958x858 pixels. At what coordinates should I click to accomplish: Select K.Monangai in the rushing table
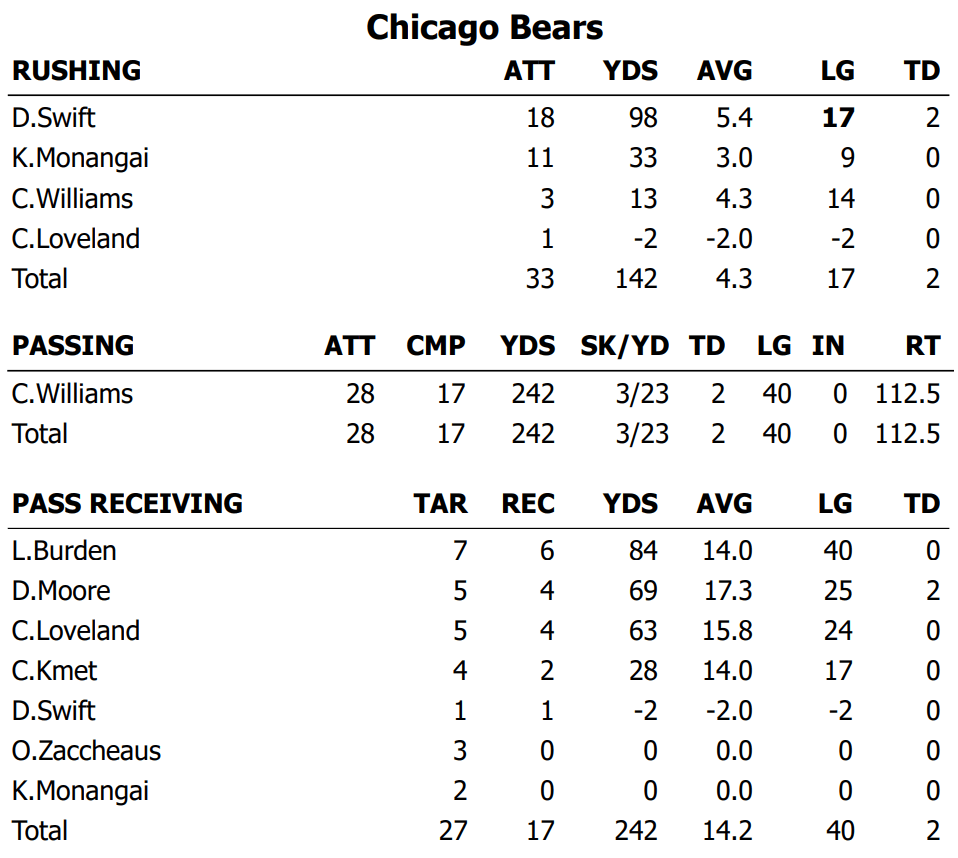pos(80,158)
